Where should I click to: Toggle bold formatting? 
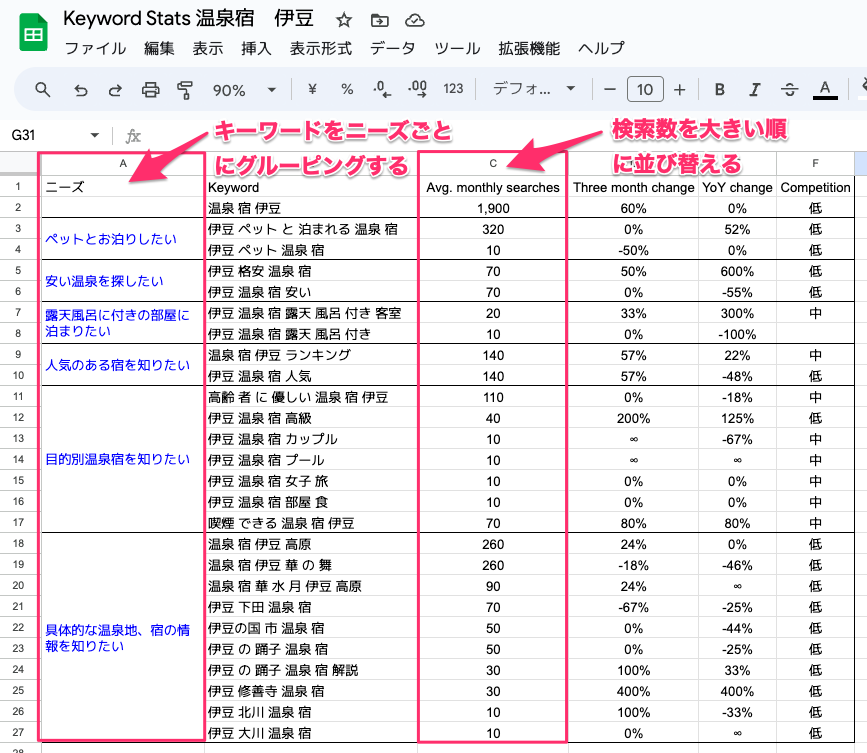719,89
